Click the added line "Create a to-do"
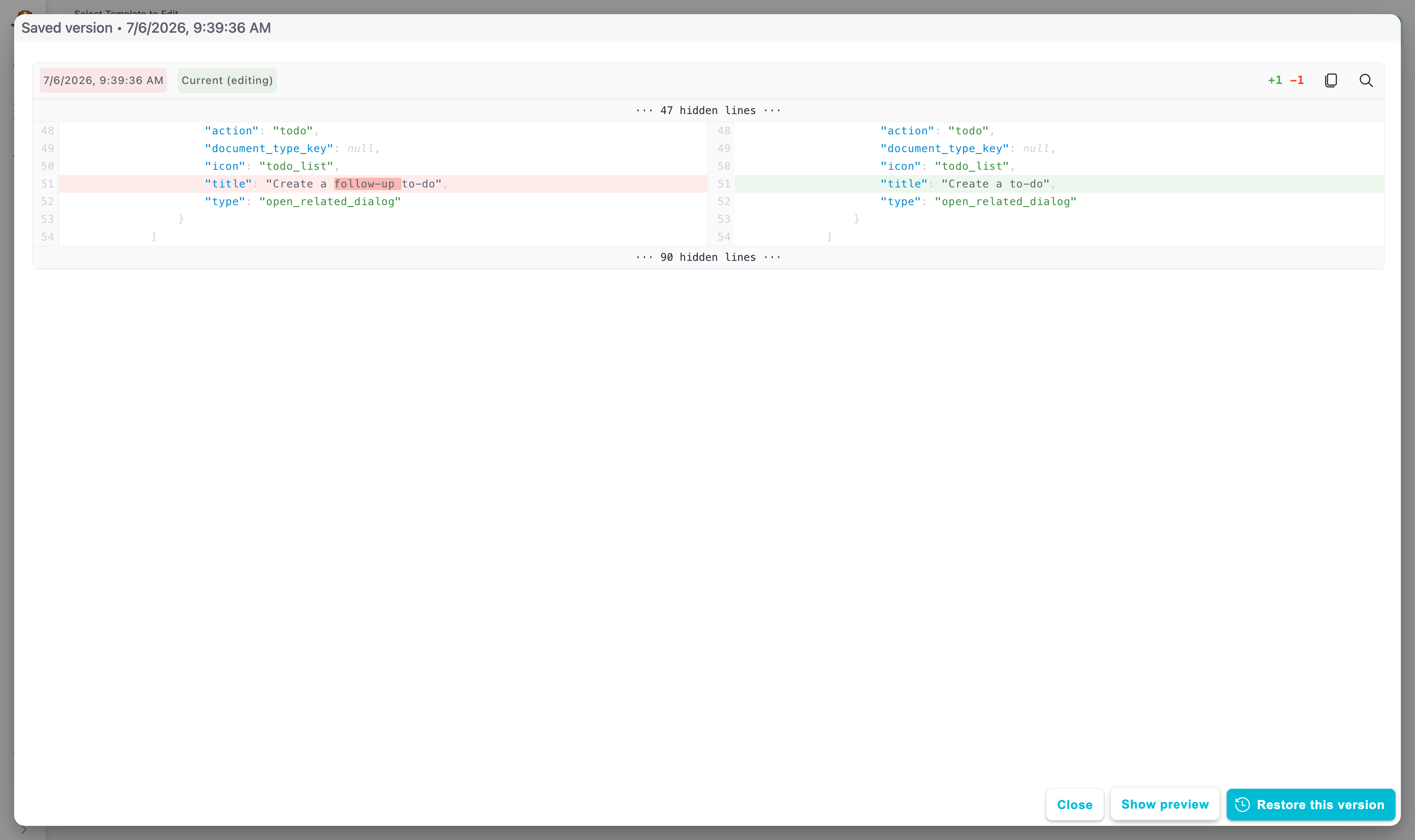 996,184
